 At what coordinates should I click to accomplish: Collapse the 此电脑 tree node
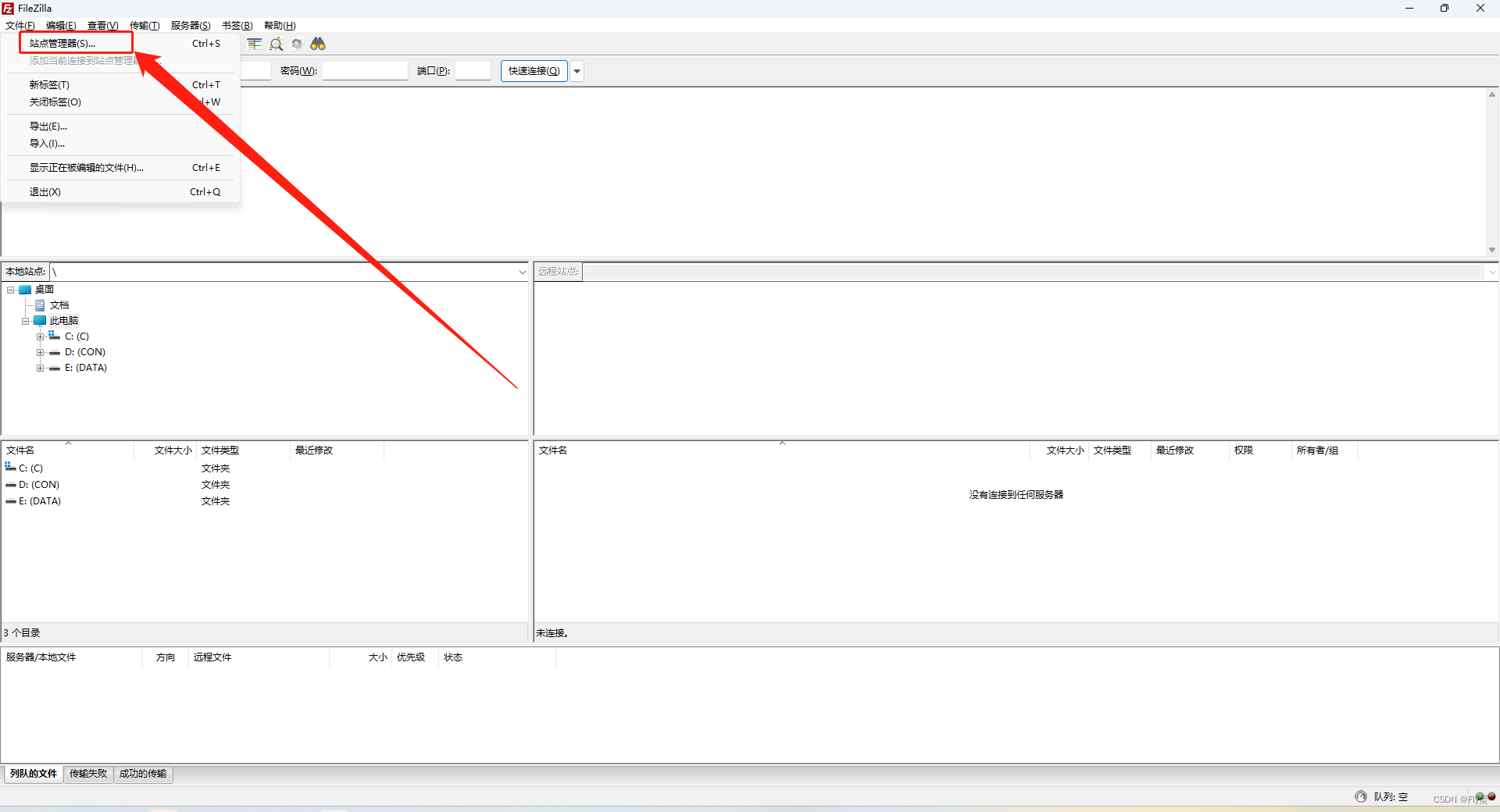pos(26,321)
